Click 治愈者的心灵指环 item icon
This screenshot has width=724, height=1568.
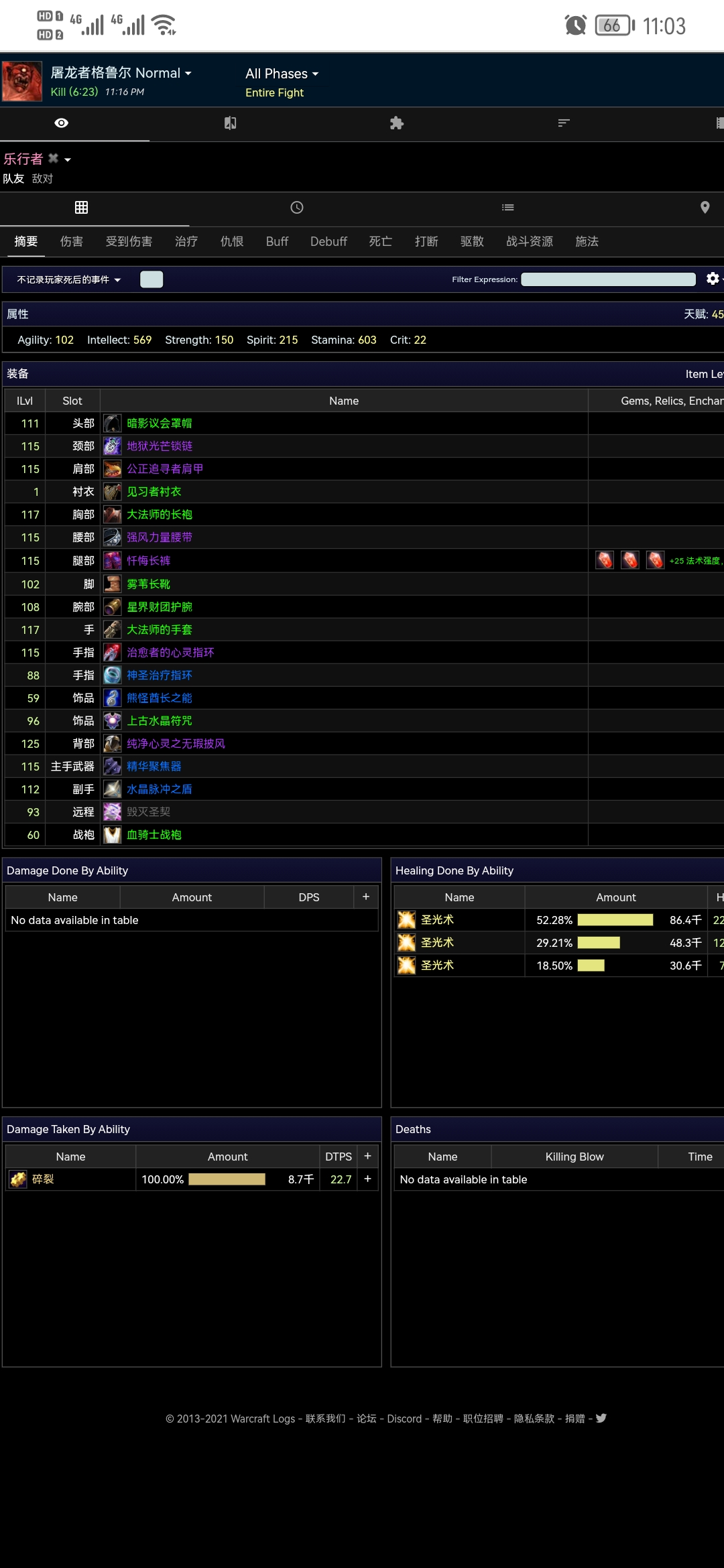pos(112,653)
